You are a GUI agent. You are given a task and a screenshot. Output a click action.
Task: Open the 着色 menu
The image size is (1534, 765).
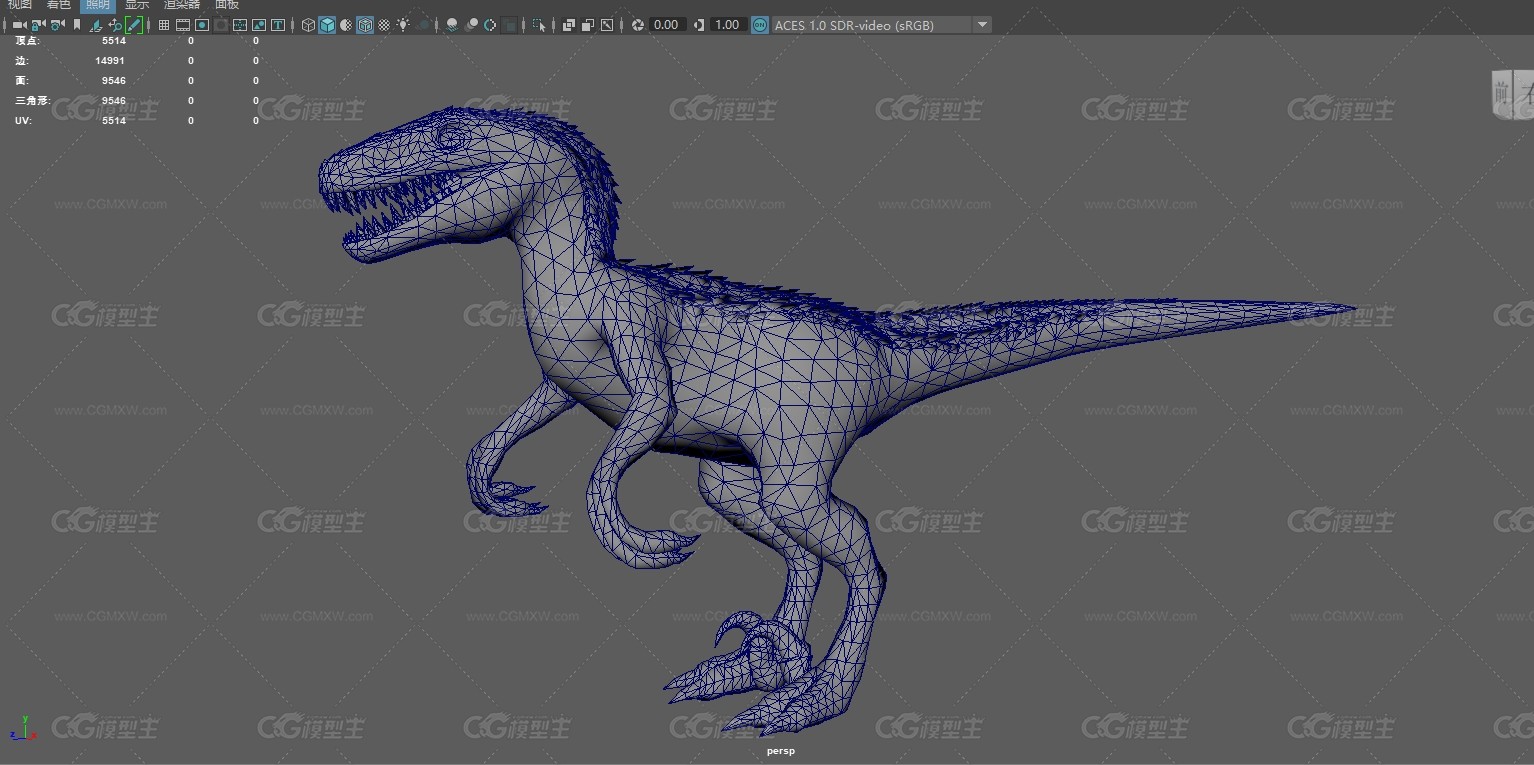click(x=59, y=5)
